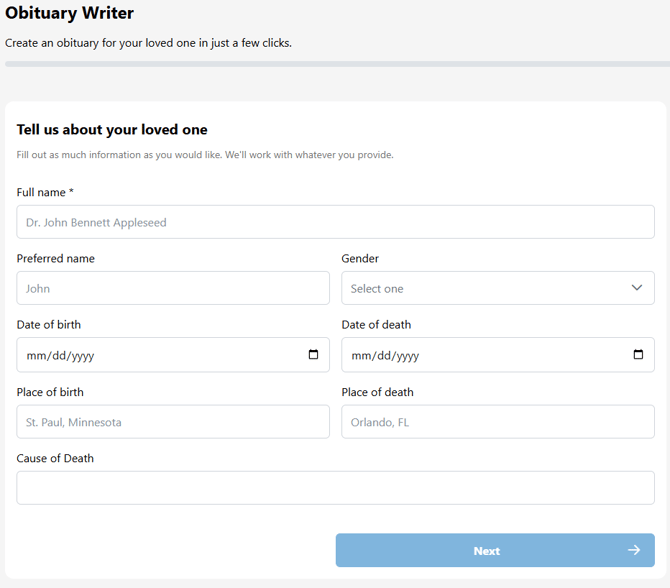
Task: Select the year segment in Date of death
Action: (x=407, y=356)
